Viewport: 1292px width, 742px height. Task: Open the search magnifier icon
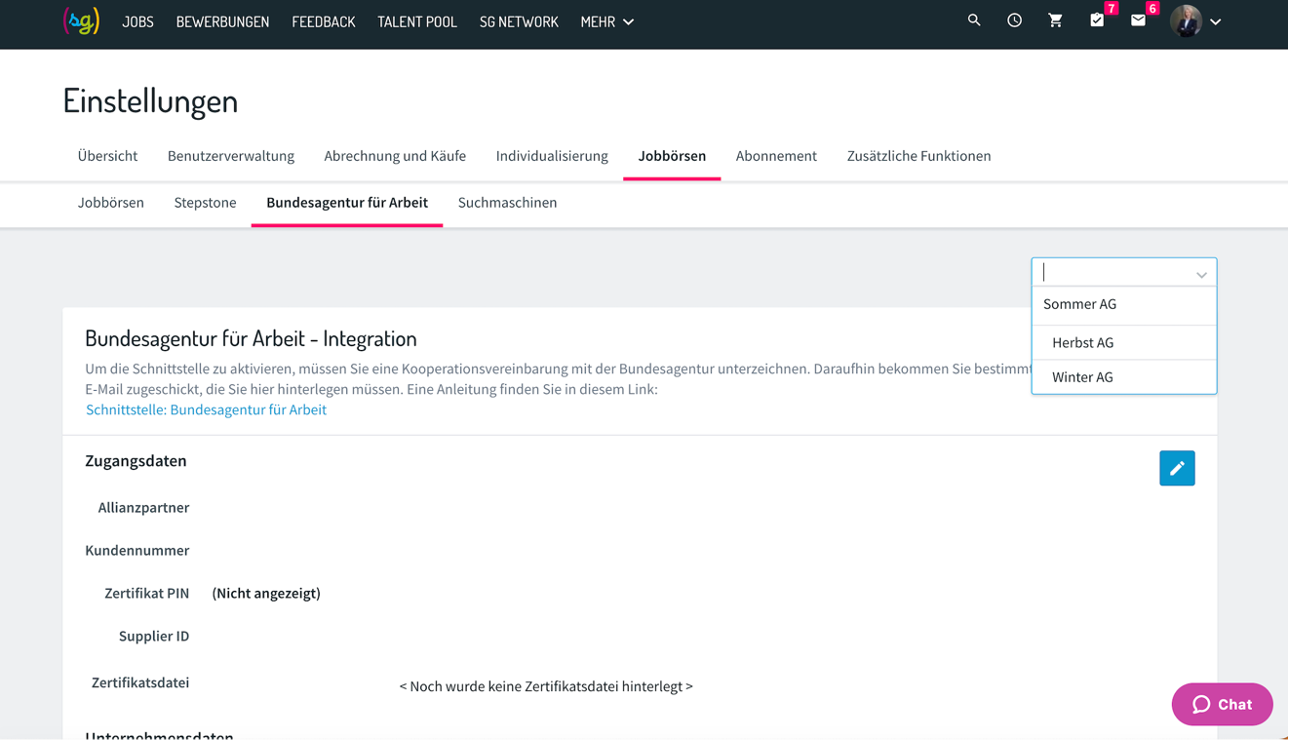[x=974, y=20]
